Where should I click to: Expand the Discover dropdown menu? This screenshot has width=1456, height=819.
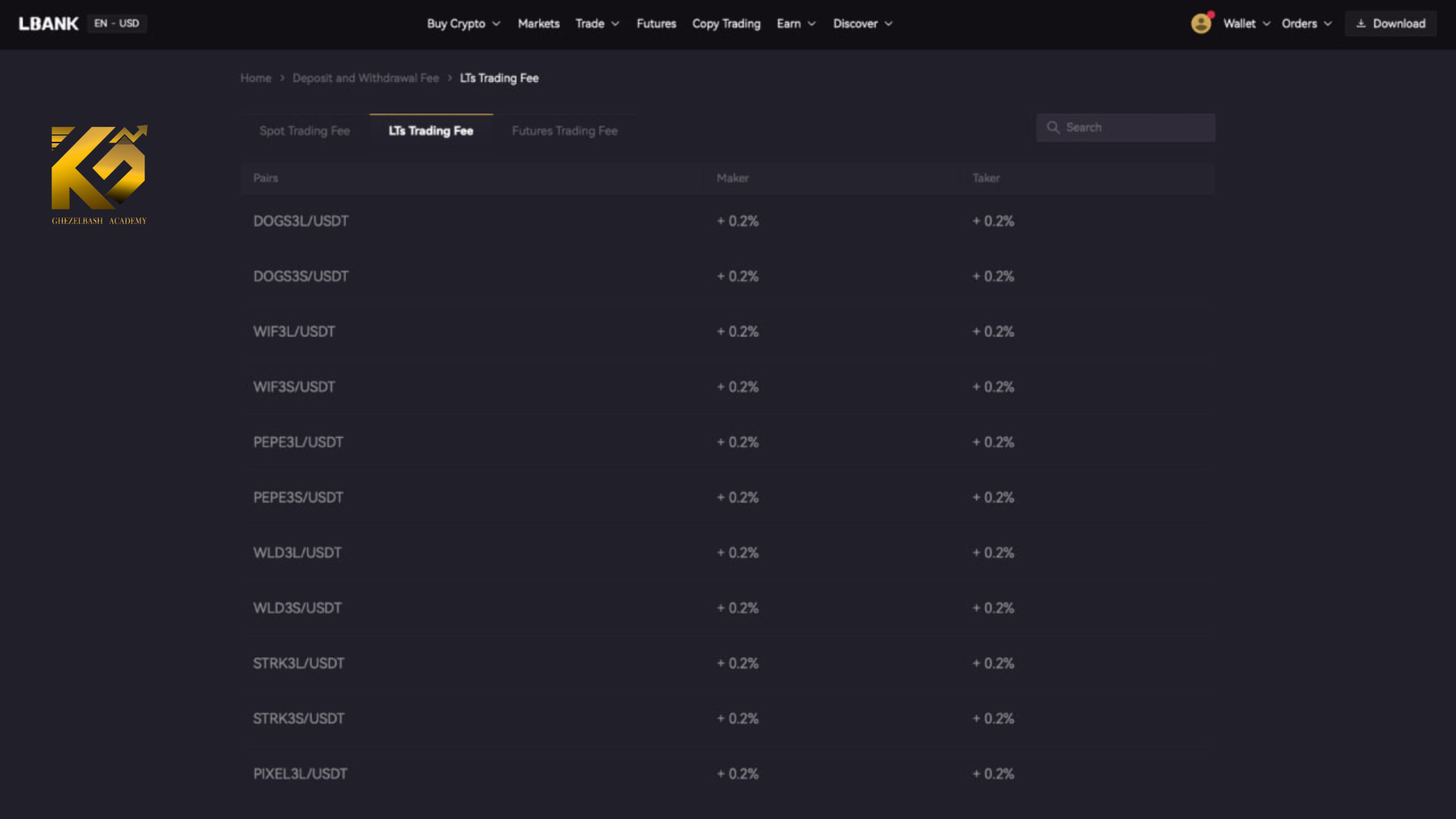[x=861, y=22]
